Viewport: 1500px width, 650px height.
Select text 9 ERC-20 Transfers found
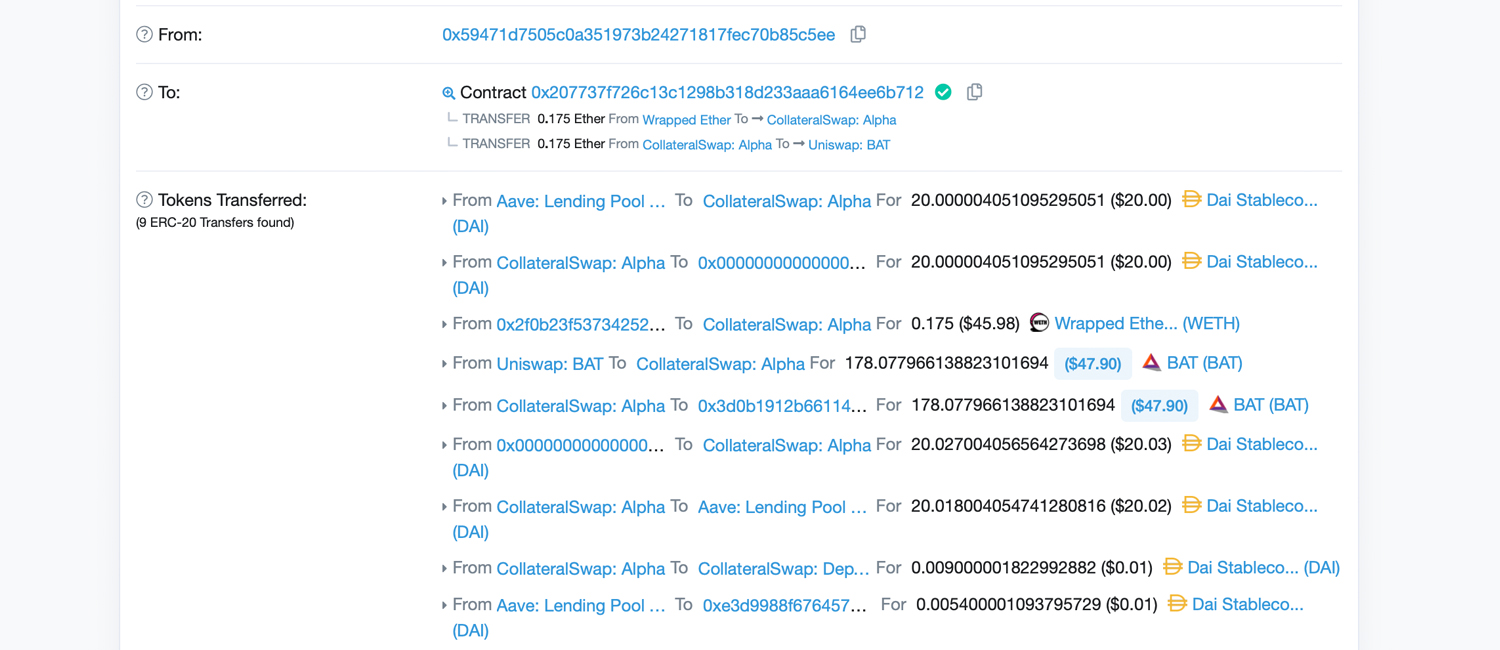pos(215,223)
